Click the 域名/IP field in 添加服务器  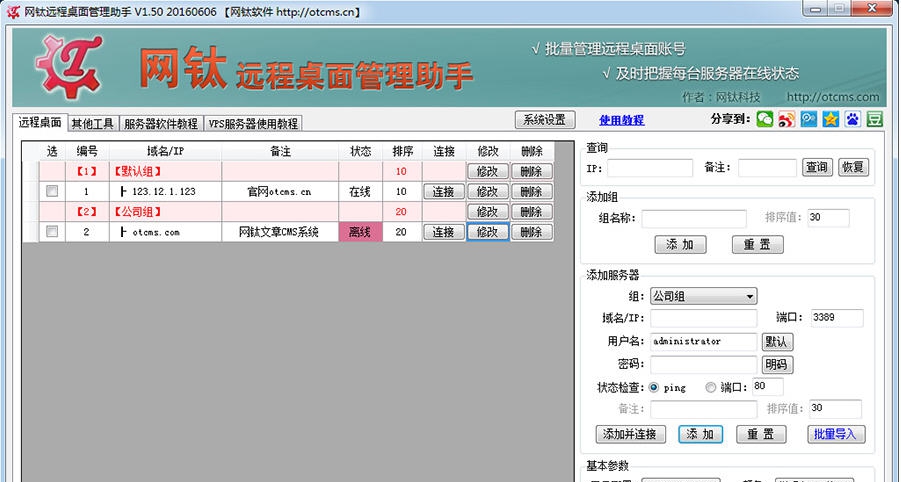click(x=703, y=318)
